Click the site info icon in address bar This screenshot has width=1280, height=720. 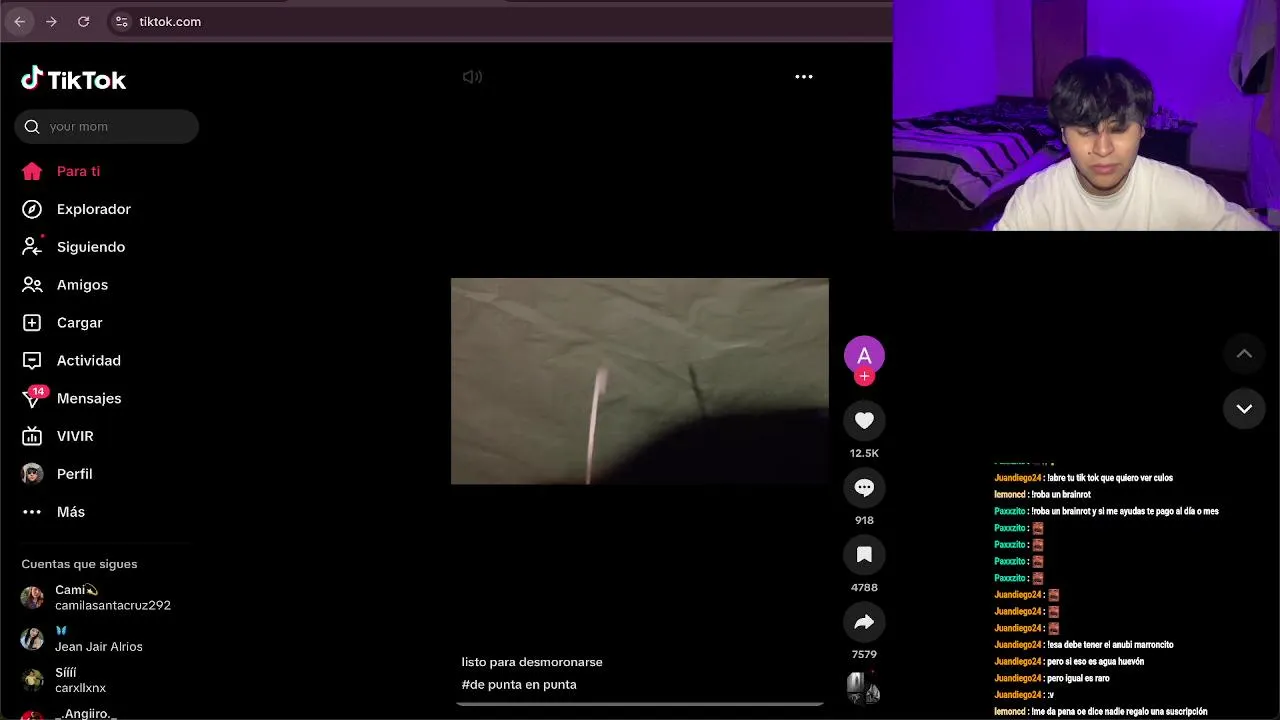point(122,21)
